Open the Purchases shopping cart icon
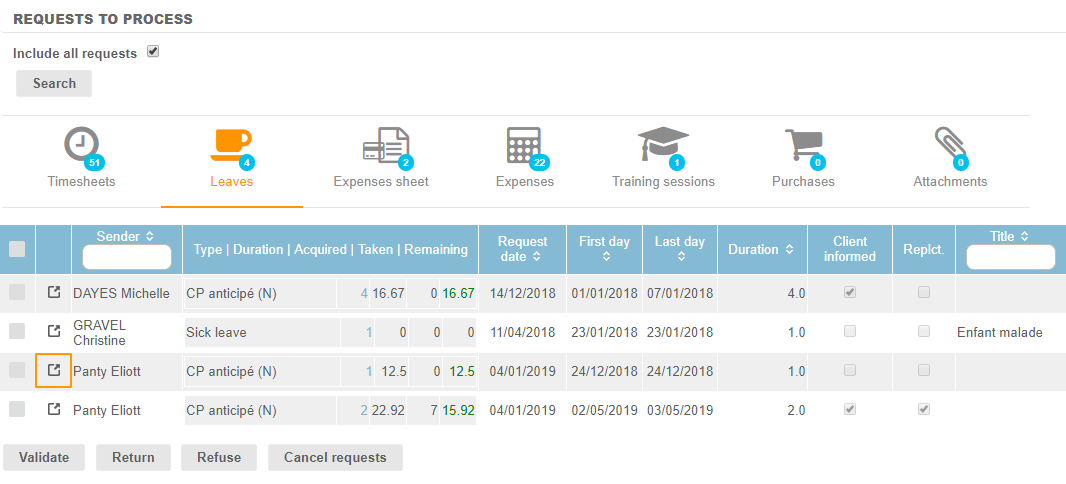 803,146
